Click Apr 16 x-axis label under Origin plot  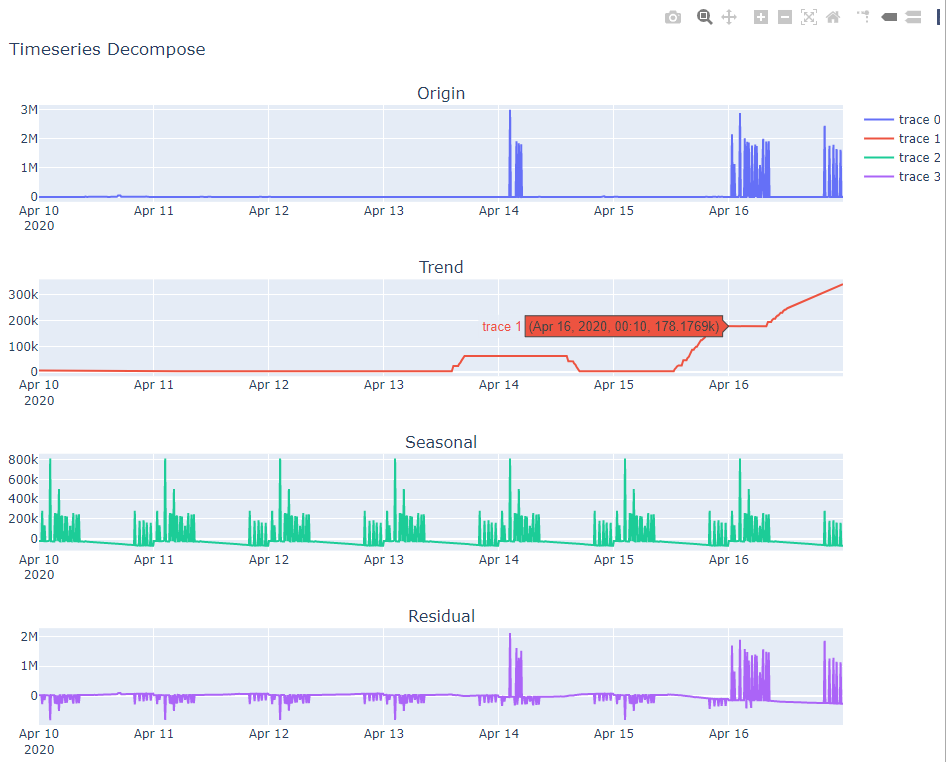tap(729, 211)
